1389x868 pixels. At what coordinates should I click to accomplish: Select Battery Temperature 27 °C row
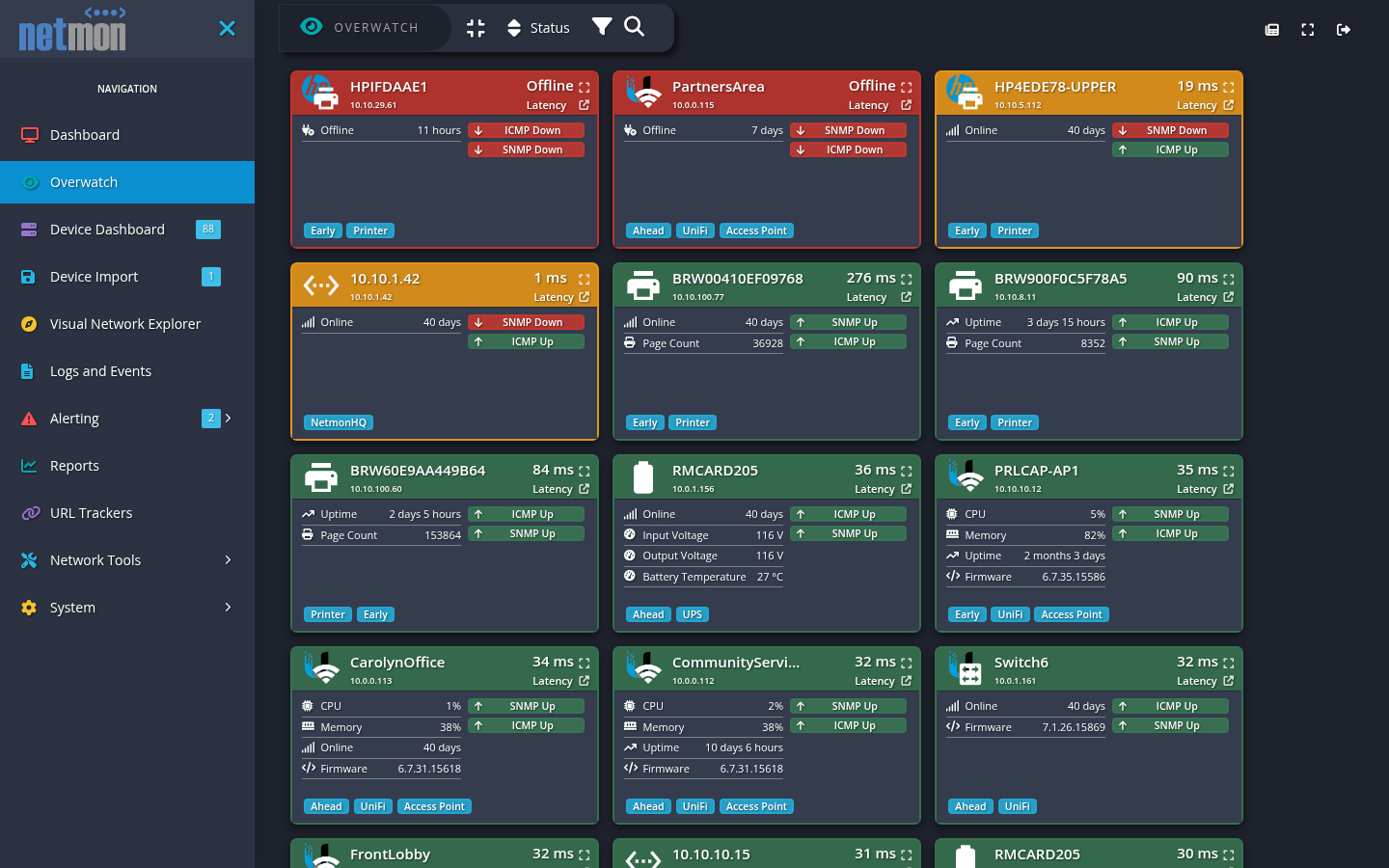pyautogui.click(x=703, y=577)
